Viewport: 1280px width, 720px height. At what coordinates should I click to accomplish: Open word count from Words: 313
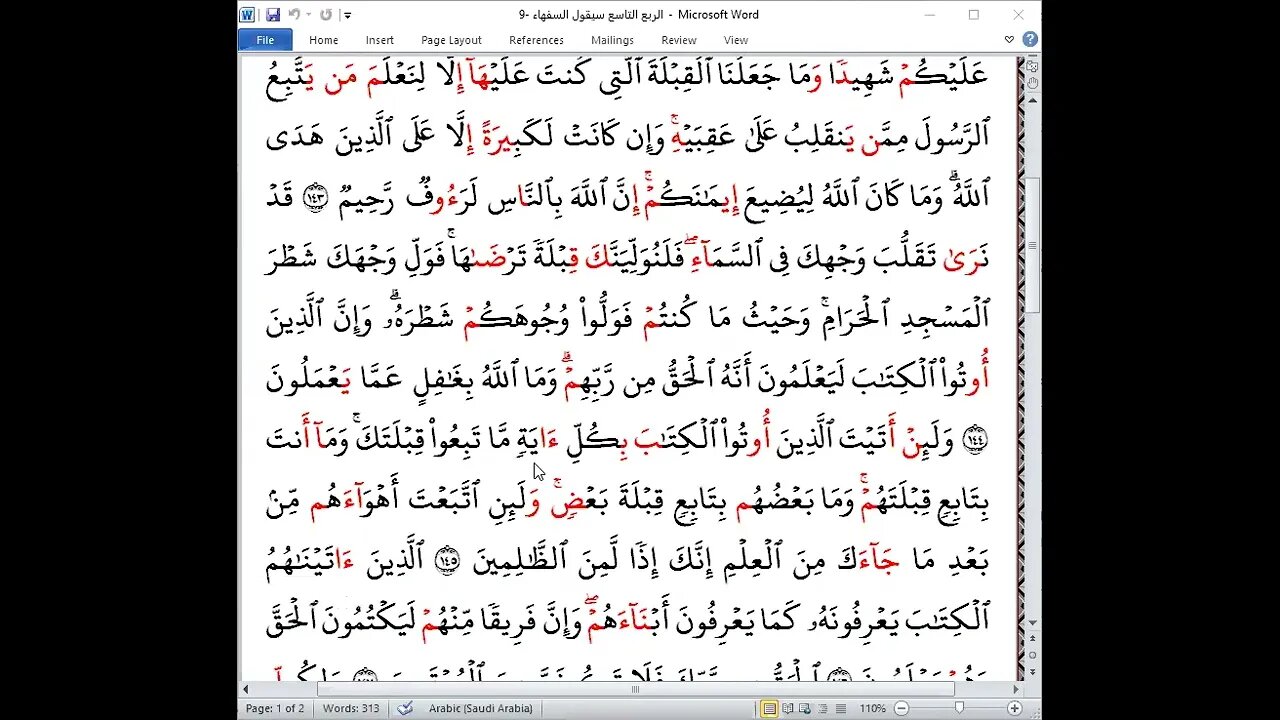(352, 708)
